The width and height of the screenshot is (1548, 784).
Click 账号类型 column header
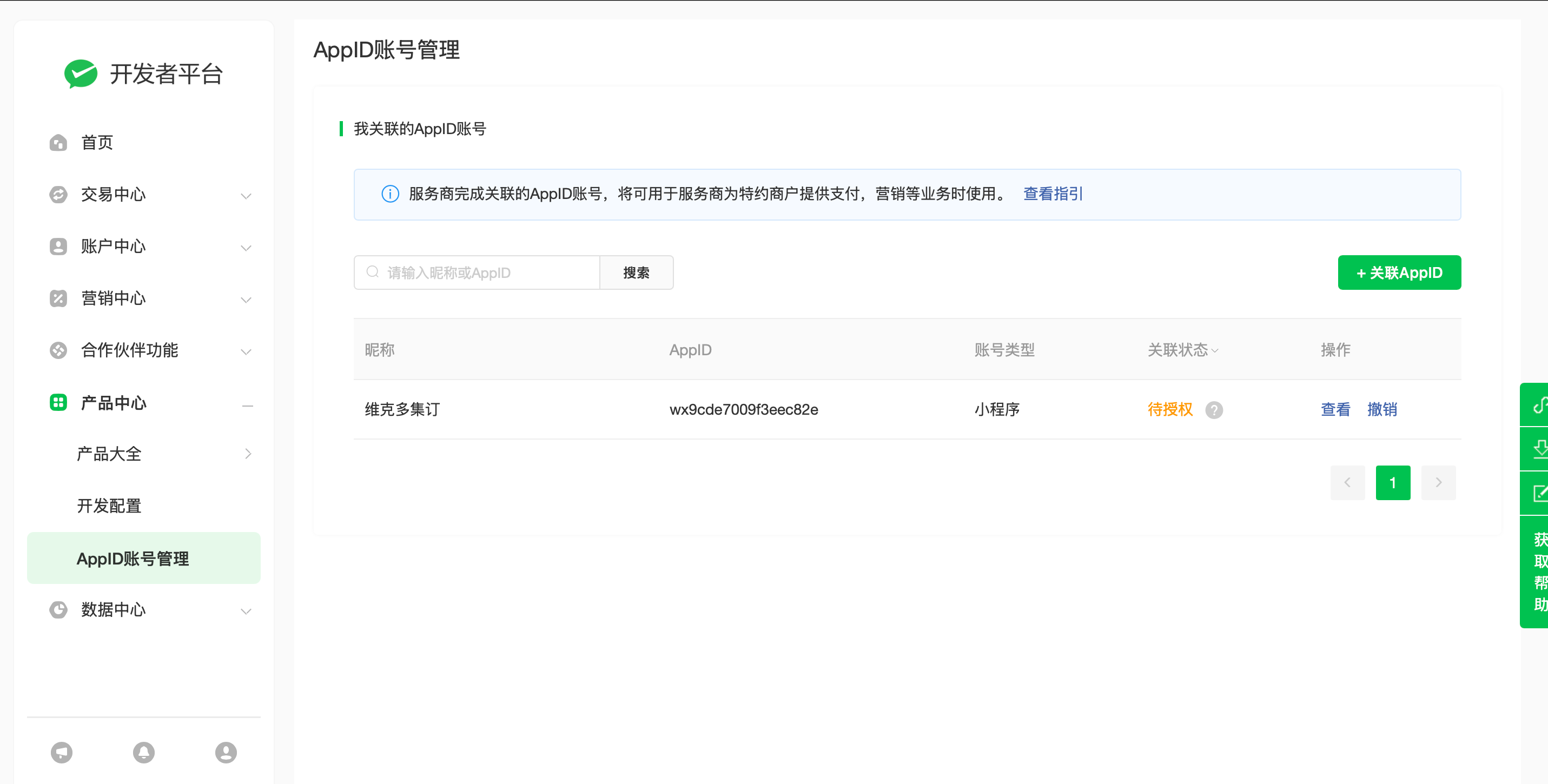coord(1004,350)
